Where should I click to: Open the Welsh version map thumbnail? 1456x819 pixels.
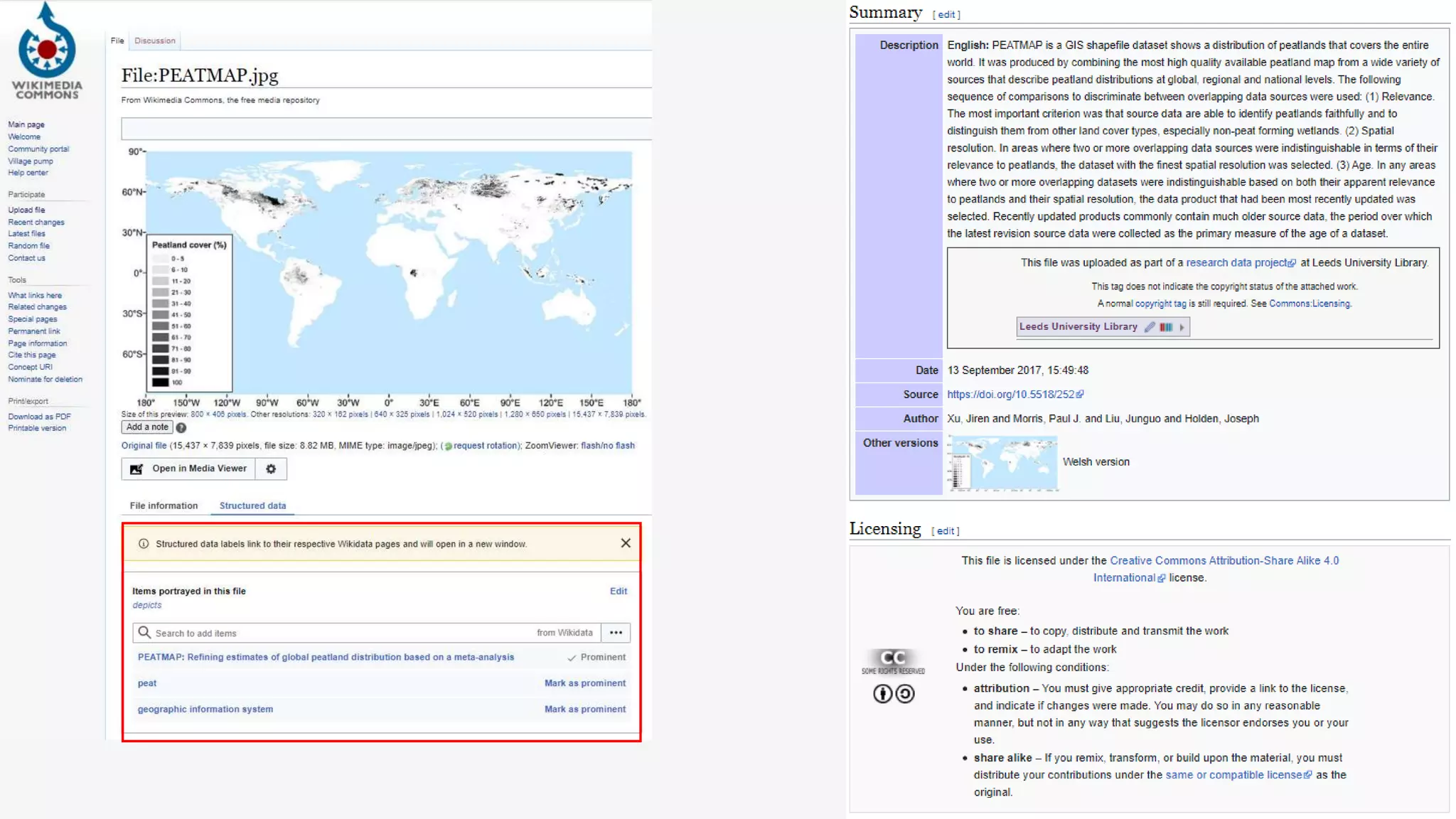point(1002,464)
